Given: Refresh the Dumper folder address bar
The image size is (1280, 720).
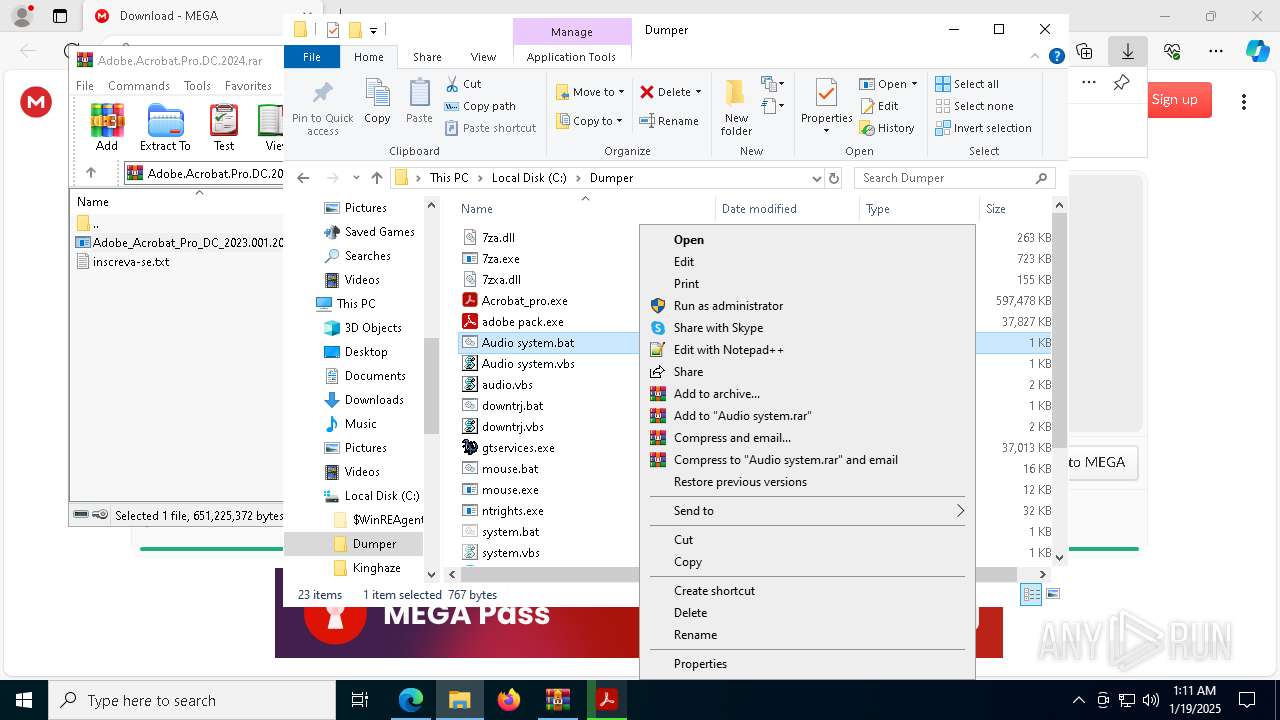Looking at the screenshot, I should point(834,178).
